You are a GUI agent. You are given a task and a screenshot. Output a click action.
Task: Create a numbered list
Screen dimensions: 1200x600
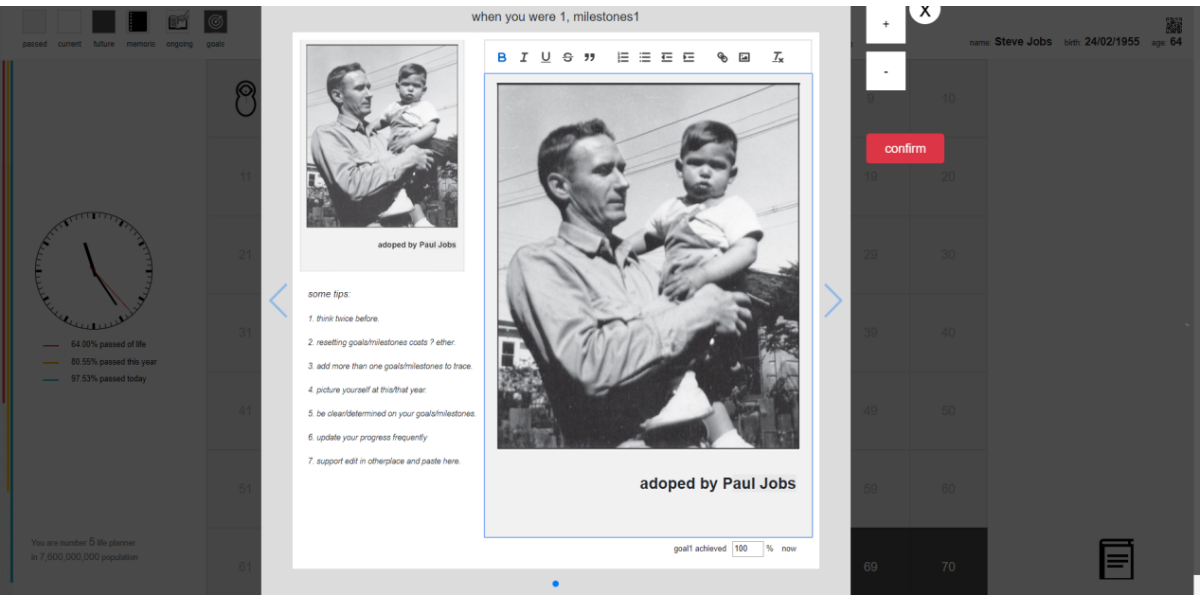(623, 57)
